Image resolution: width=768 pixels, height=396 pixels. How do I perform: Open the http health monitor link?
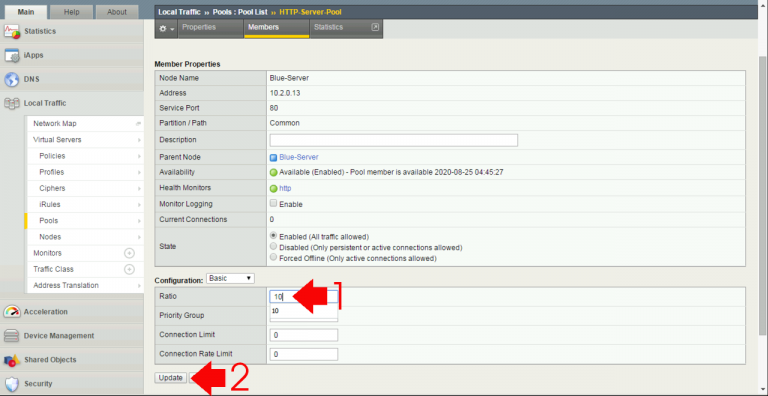point(285,188)
